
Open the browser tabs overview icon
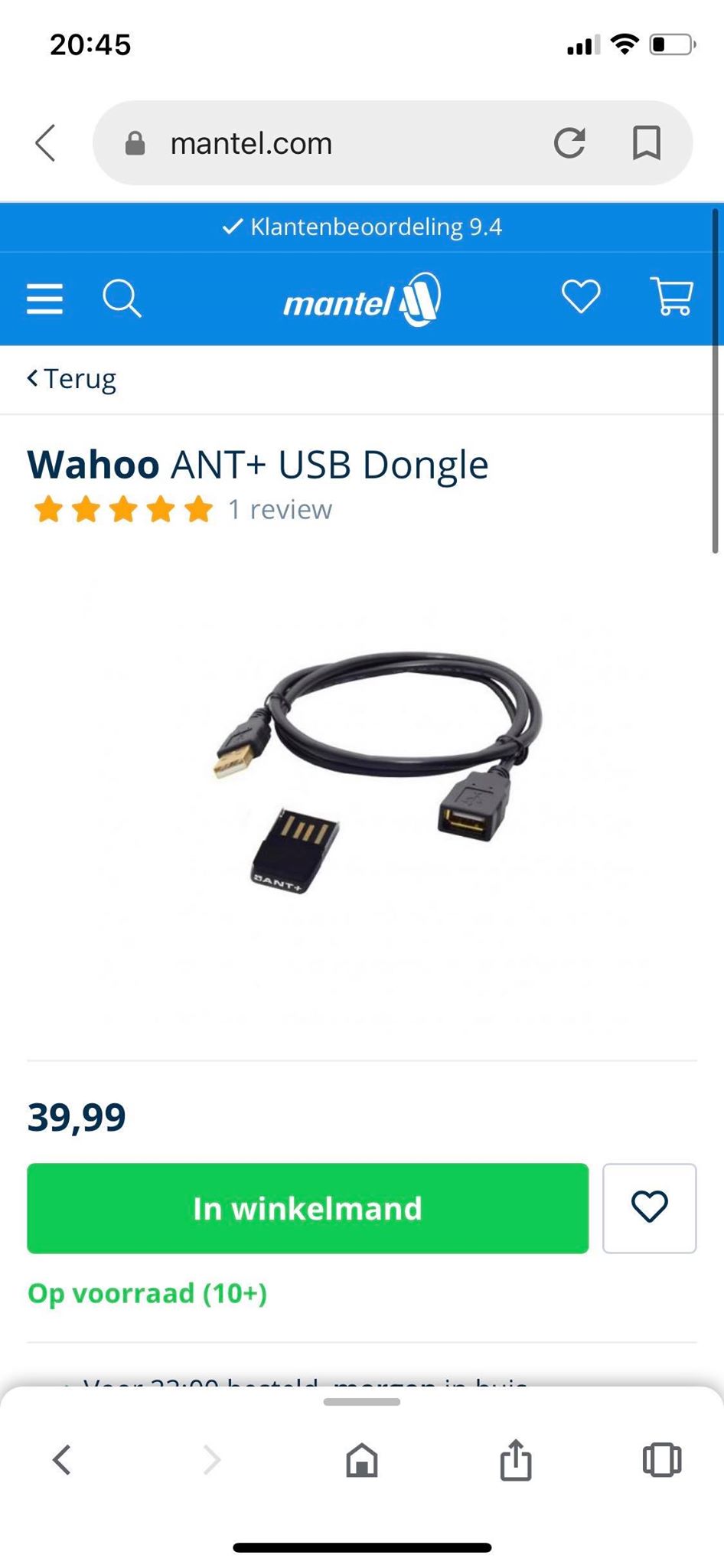[662, 1459]
